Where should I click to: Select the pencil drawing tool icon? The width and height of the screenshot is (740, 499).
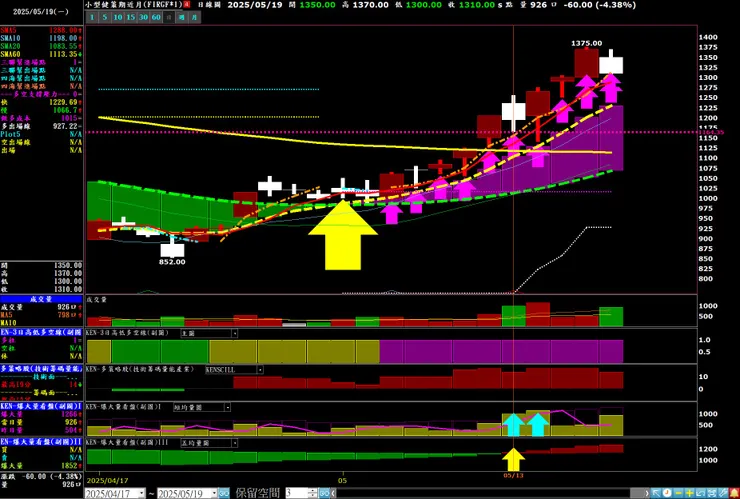pyautogui.click(x=723, y=493)
